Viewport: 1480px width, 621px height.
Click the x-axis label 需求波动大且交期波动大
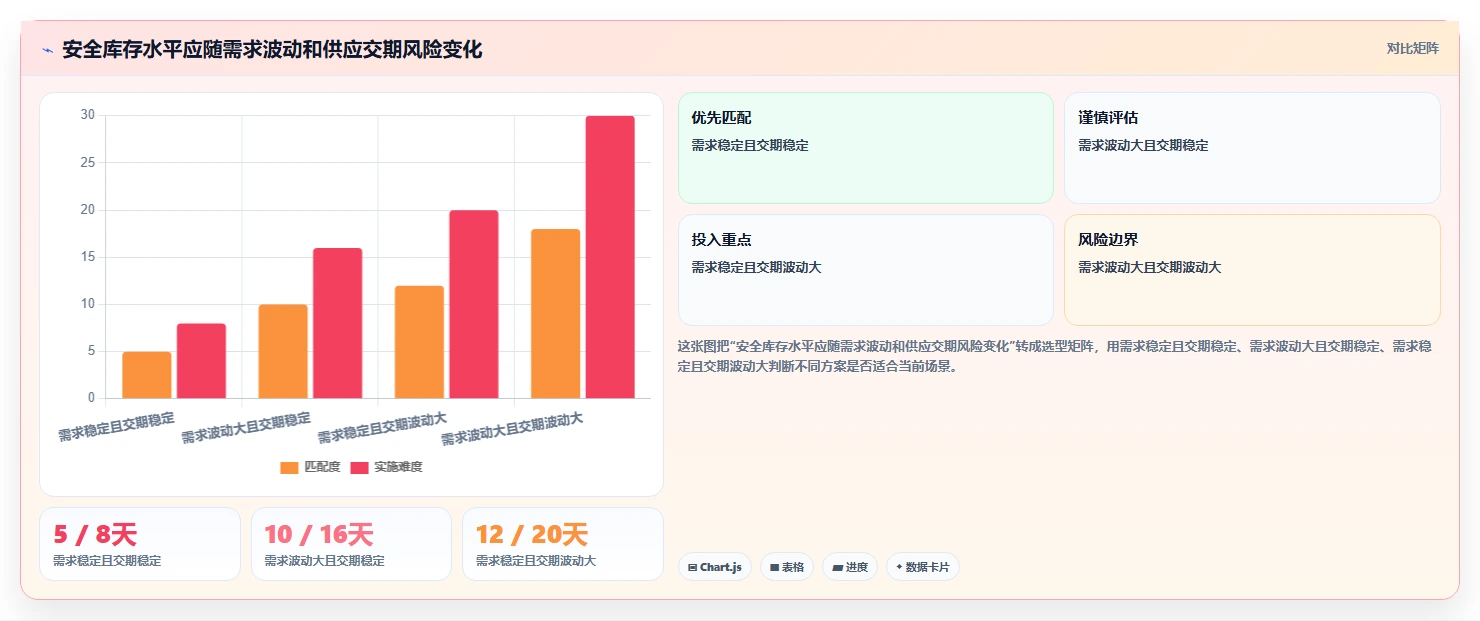512,428
